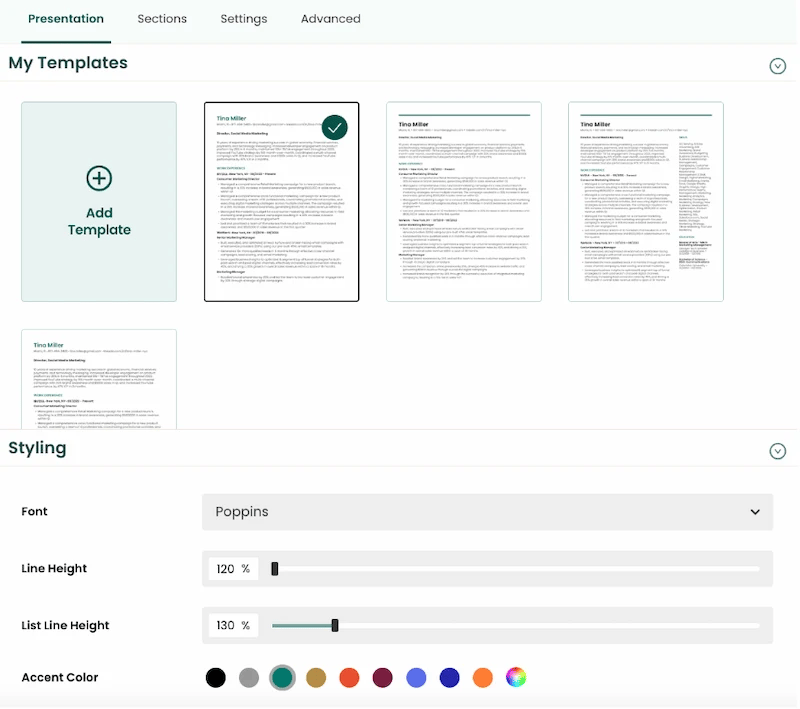Pick the light blue accent color
800x709 pixels.
point(416,678)
